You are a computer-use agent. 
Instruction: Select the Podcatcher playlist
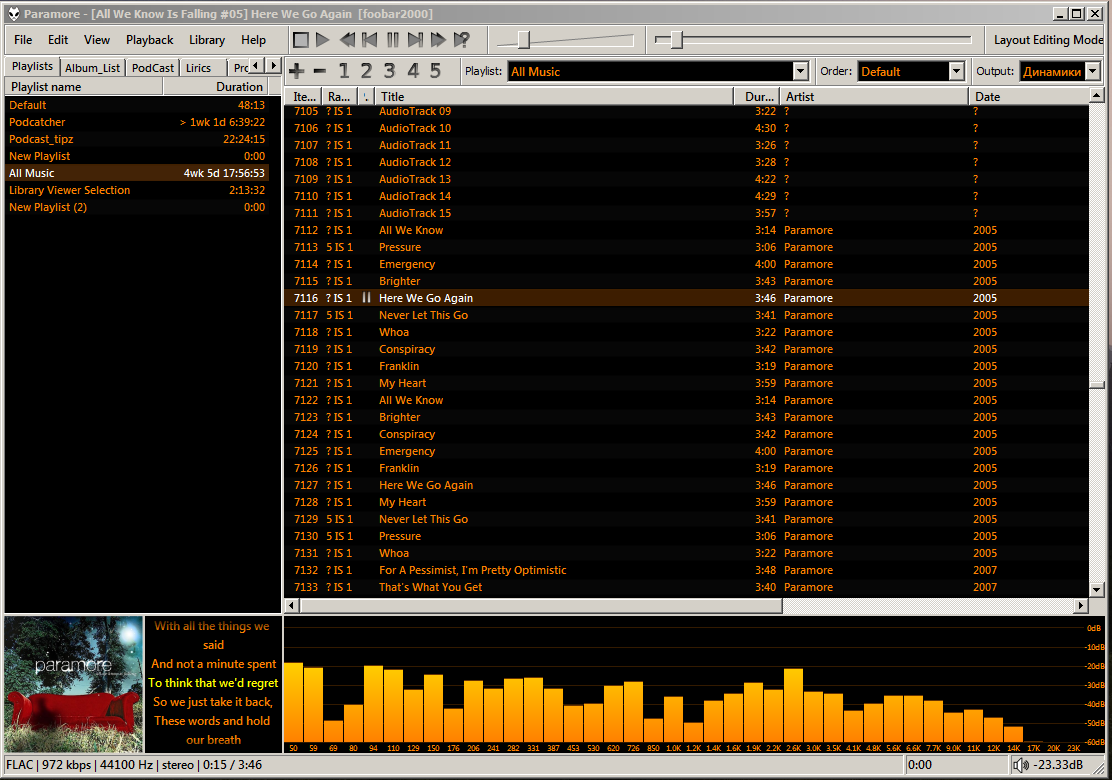coord(137,122)
